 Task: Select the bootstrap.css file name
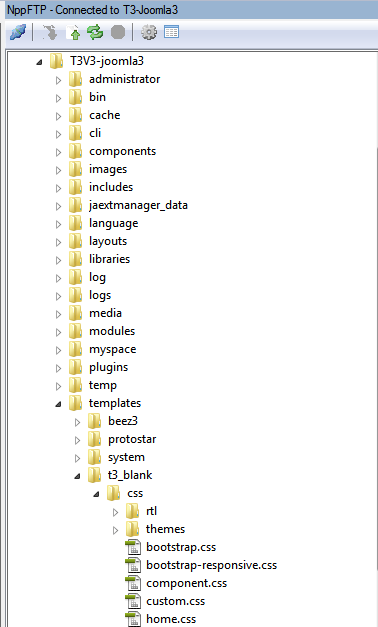181,547
